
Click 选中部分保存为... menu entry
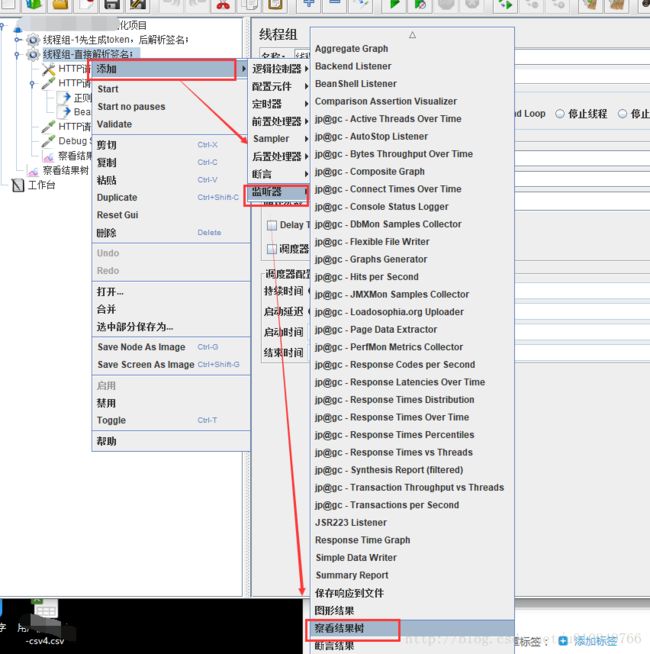point(171,327)
